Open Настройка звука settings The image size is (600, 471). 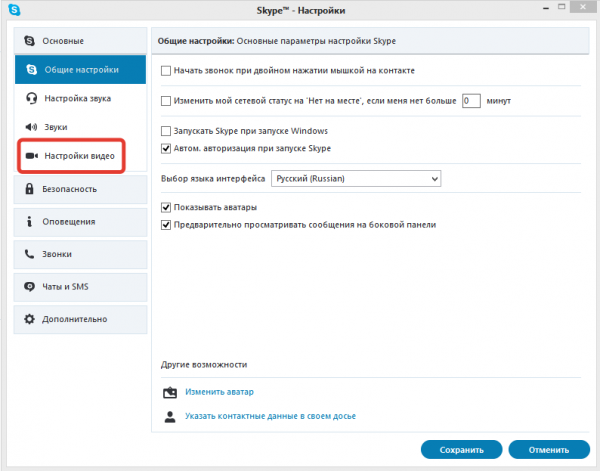[80, 98]
